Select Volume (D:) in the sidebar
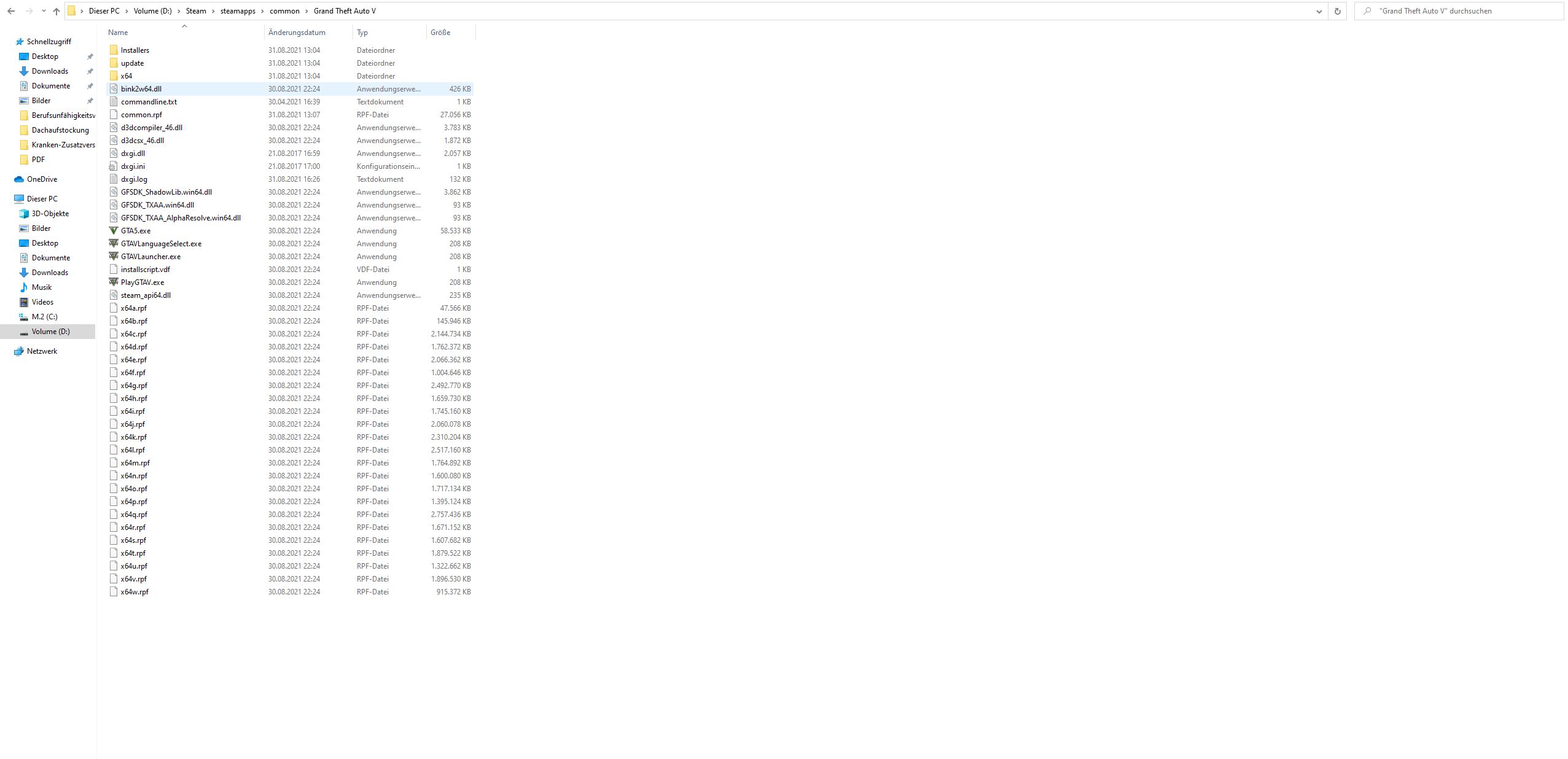Screen dimensions: 1568x759 (51, 331)
